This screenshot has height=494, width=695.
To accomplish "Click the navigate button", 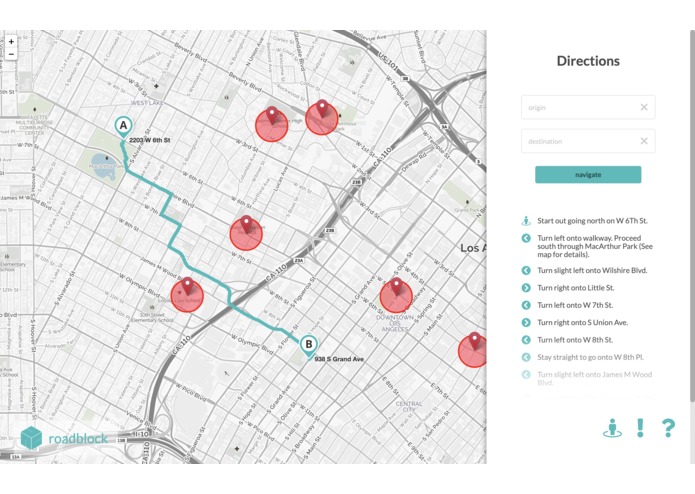I will coord(588,175).
